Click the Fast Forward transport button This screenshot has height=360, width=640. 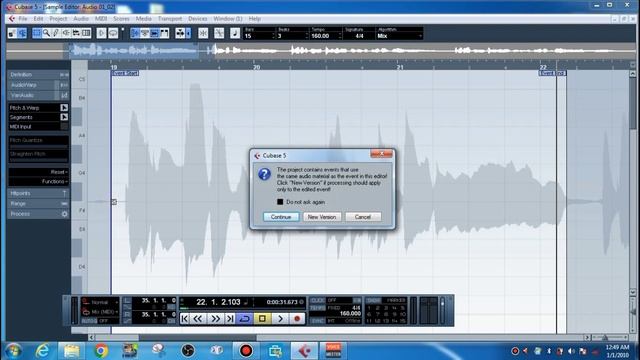(x=215, y=319)
